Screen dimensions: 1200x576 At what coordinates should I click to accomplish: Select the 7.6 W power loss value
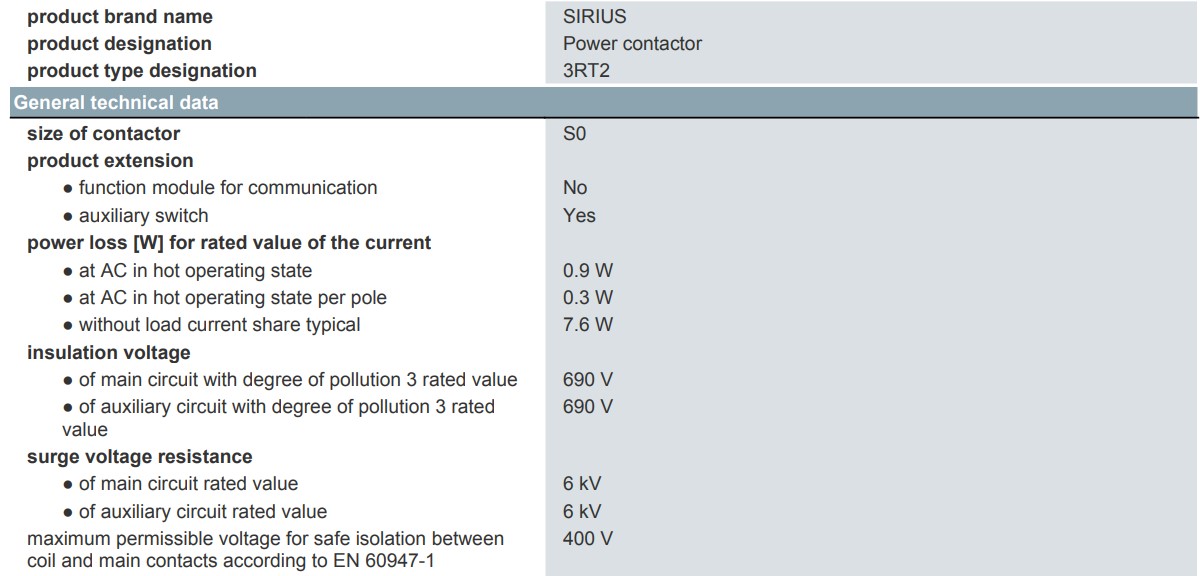pos(588,325)
